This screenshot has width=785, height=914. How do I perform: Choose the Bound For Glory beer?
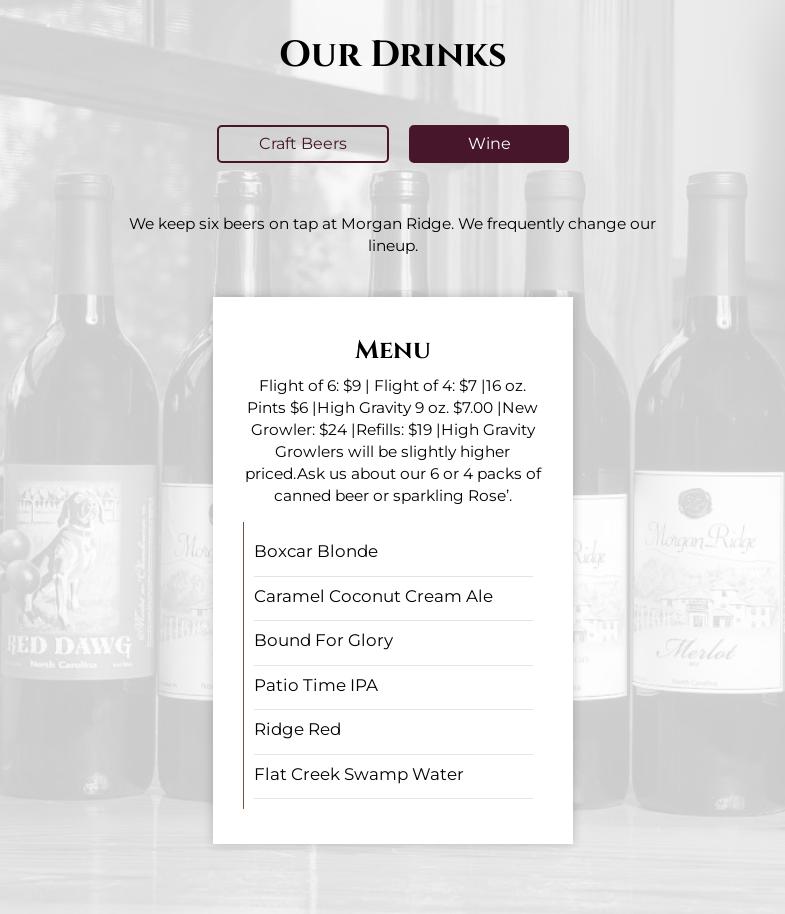coord(393,641)
